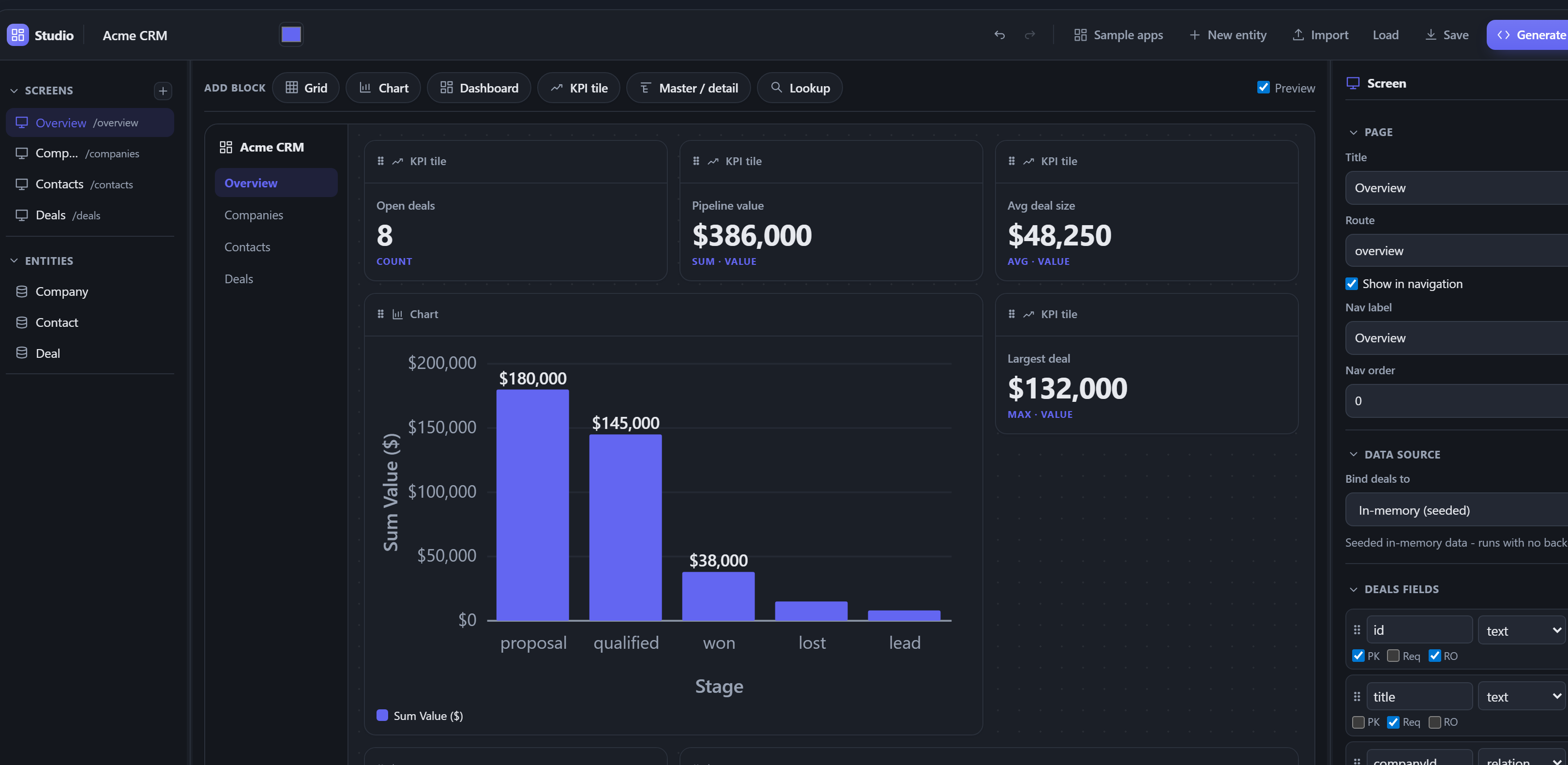Add a Grid block
The height and width of the screenshot is (765, 1568).
(306, 88)
